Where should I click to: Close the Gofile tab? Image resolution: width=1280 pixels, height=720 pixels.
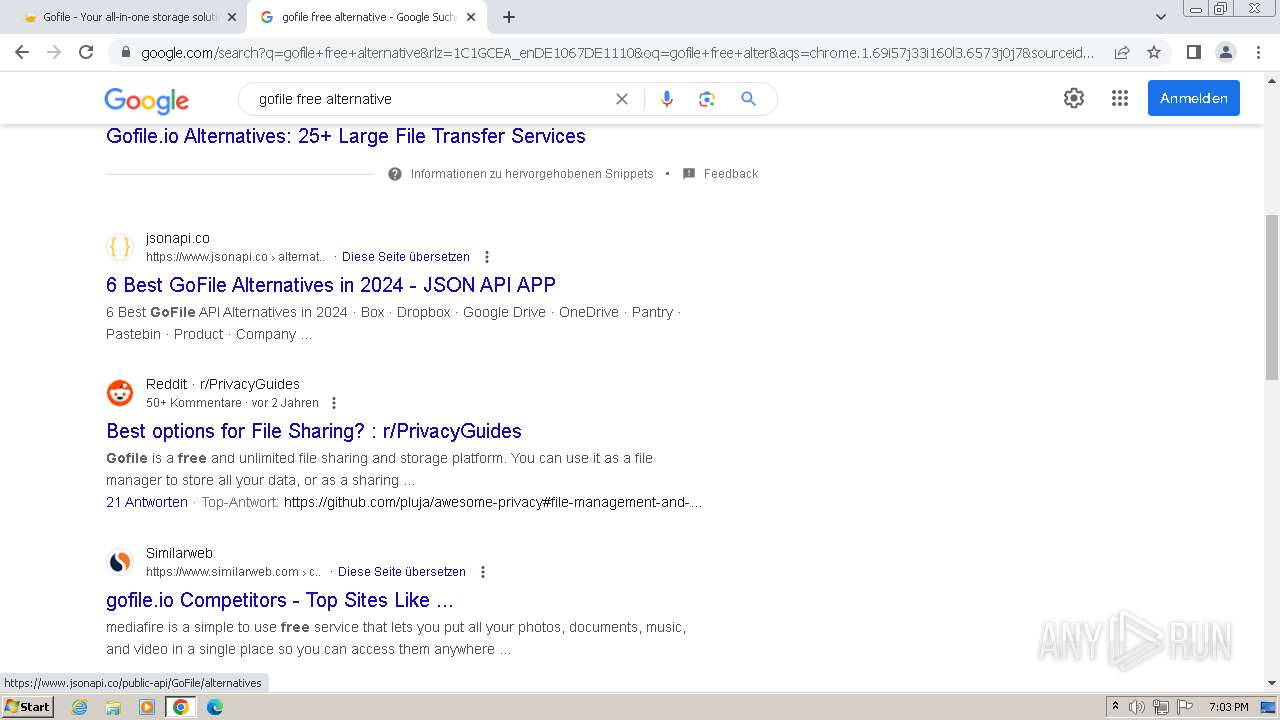point(231,17)
